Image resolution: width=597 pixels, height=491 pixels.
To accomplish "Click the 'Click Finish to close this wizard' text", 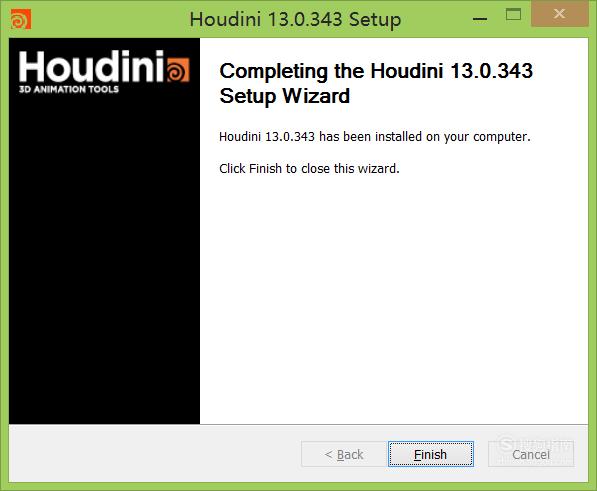I will (x=309, y=168).
